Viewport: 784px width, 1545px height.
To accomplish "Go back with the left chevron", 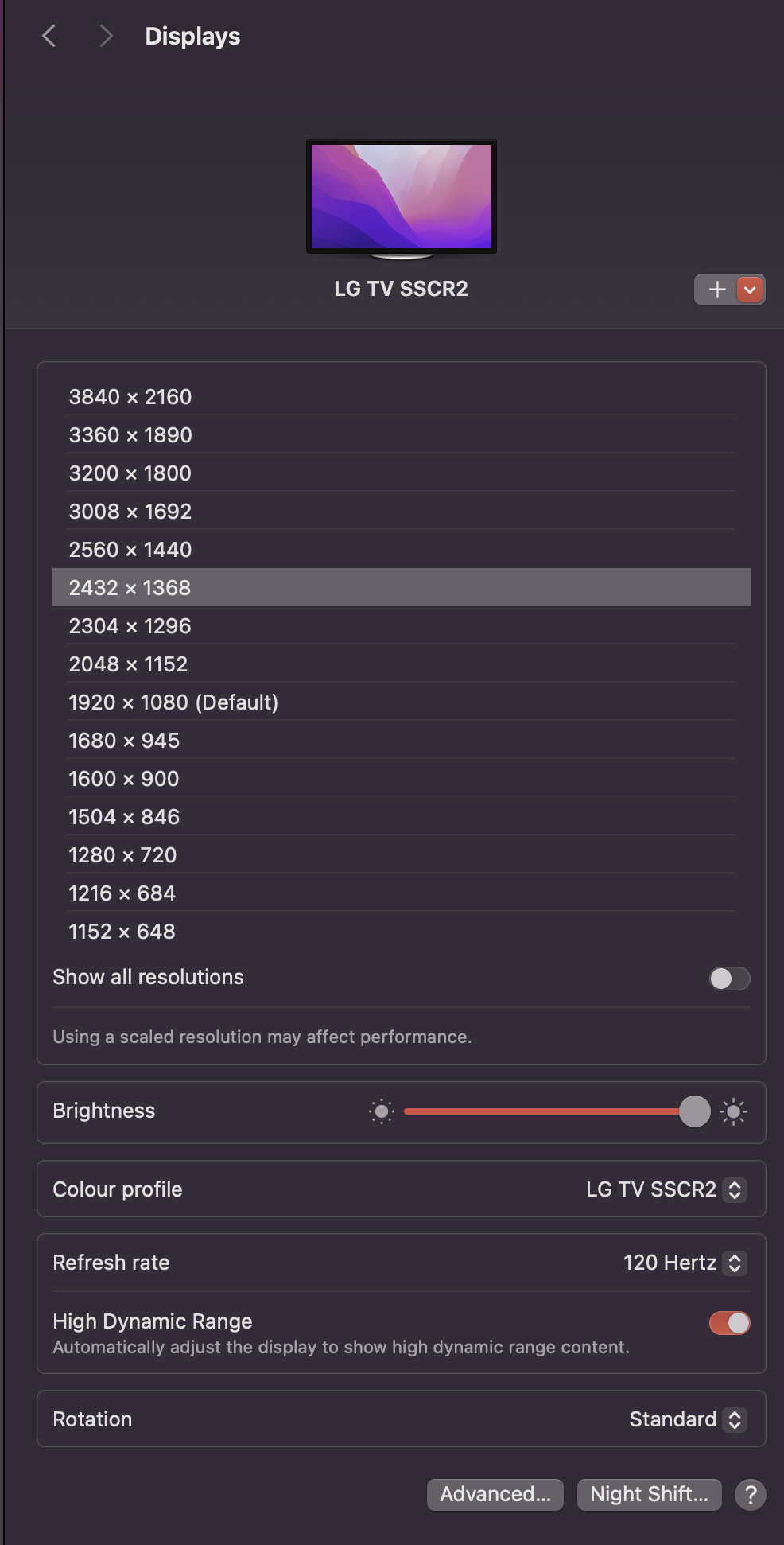I will tap(49, 36).
